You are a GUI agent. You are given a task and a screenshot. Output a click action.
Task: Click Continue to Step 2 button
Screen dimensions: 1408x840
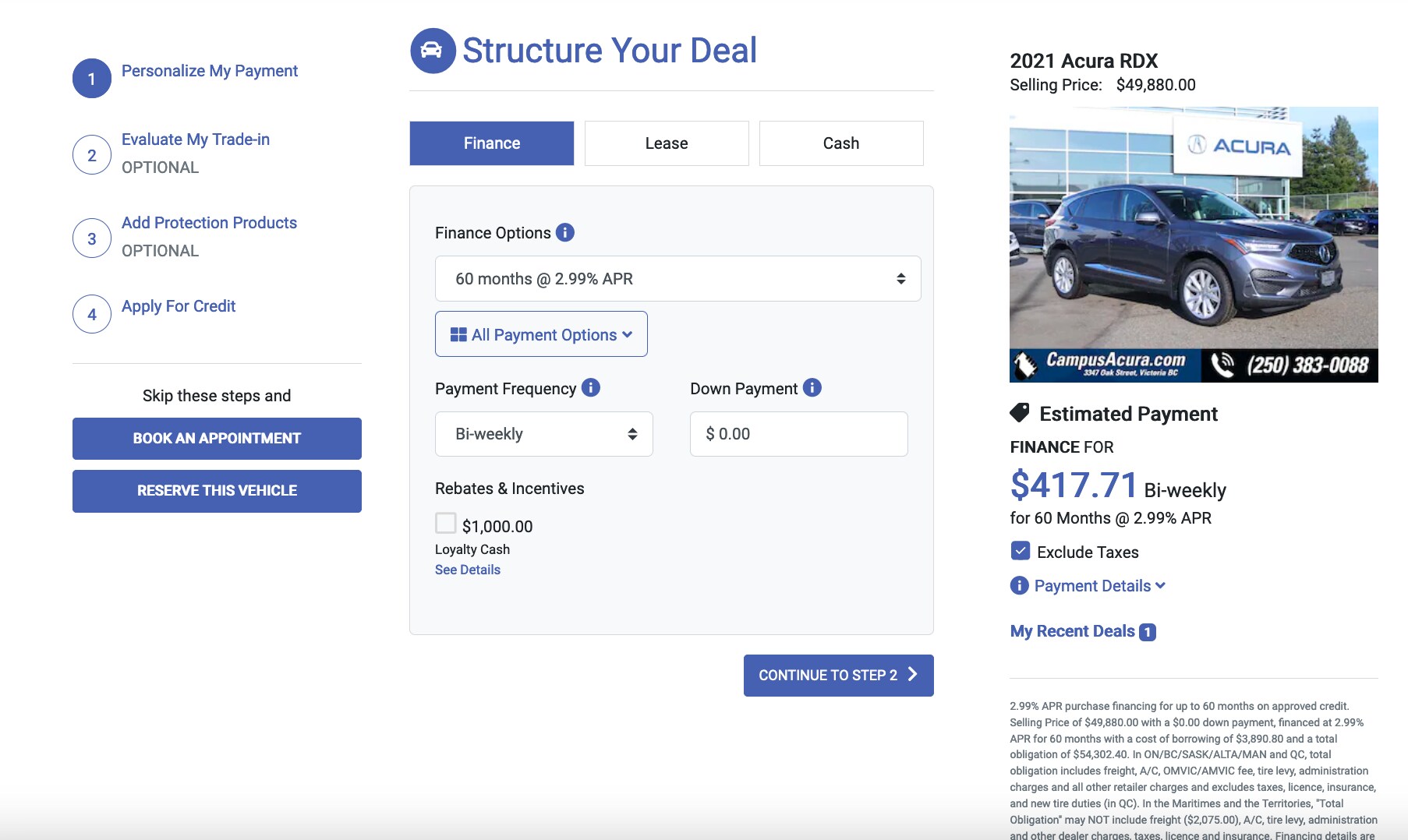[x=838, y=676]
